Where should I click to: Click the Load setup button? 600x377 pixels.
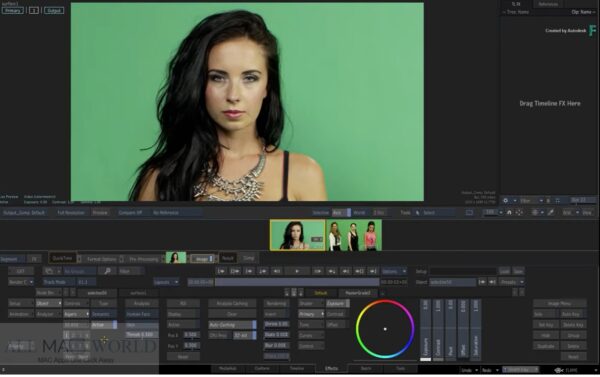tap(504, 271)
